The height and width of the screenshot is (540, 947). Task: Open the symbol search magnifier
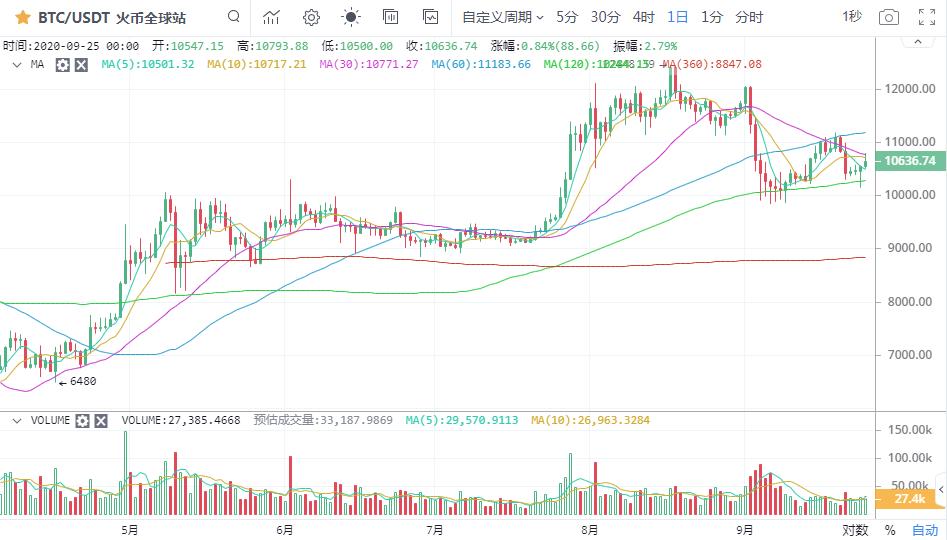(233, 17)
